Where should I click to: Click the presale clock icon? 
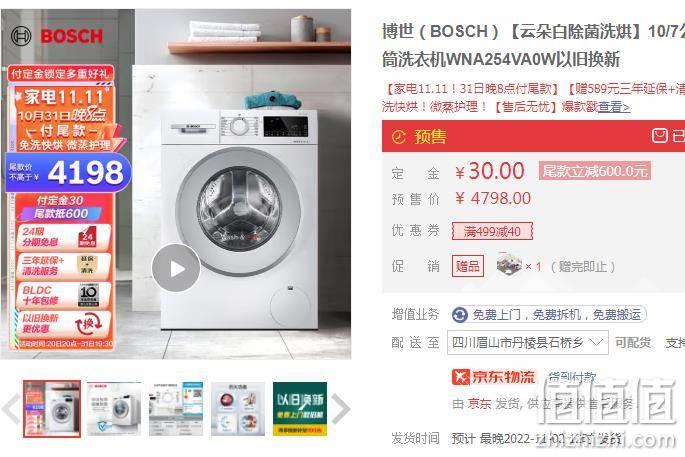[x=398, y=137]
